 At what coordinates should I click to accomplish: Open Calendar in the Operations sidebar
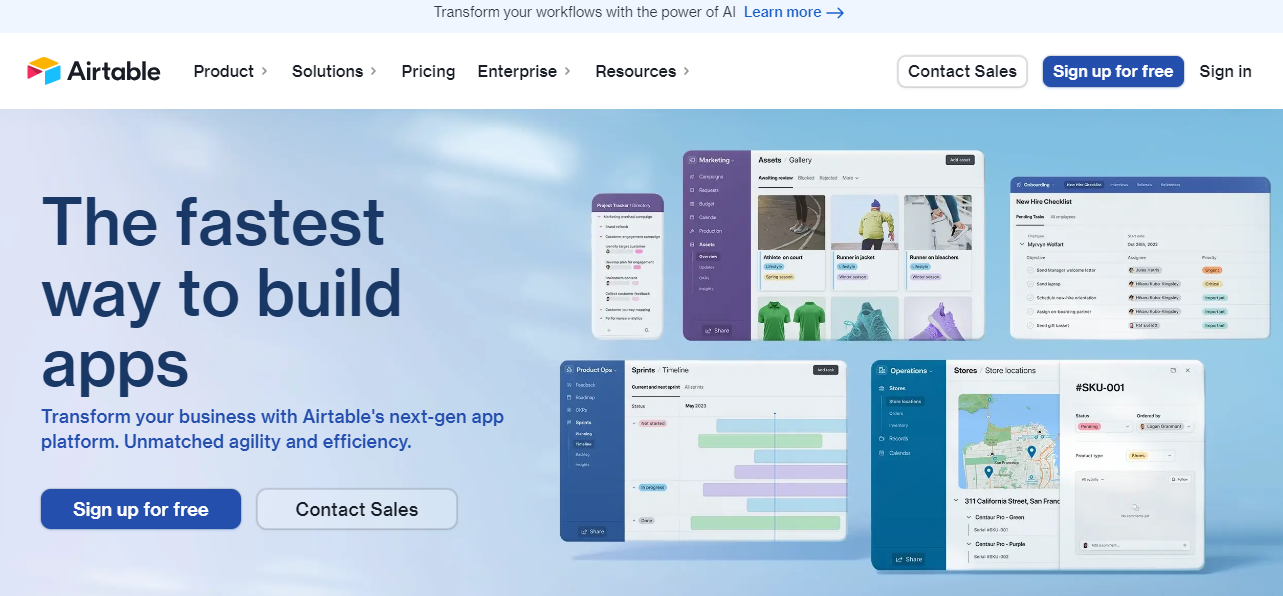click(901, 452)
